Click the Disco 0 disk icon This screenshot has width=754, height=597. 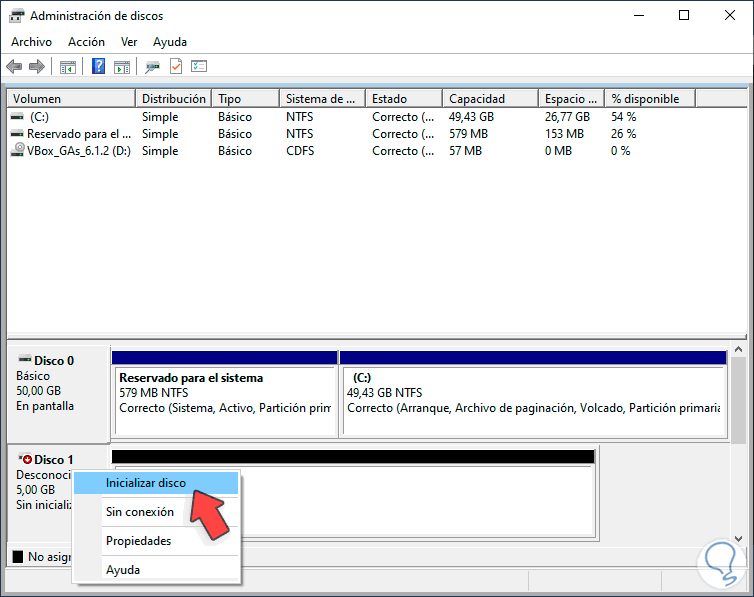pos(25,359)
